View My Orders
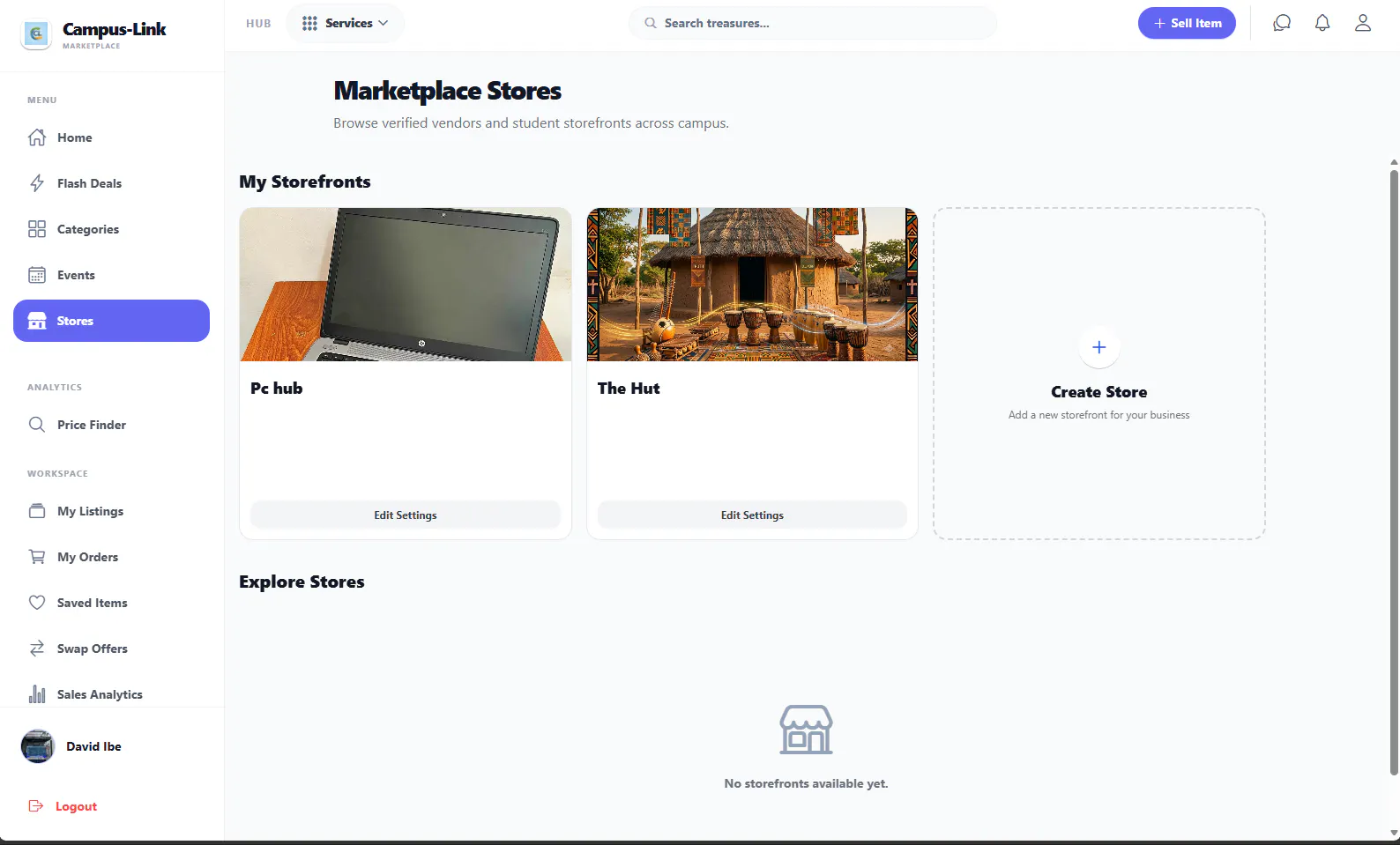The image size is (1400, 845). tap(112, 557)
